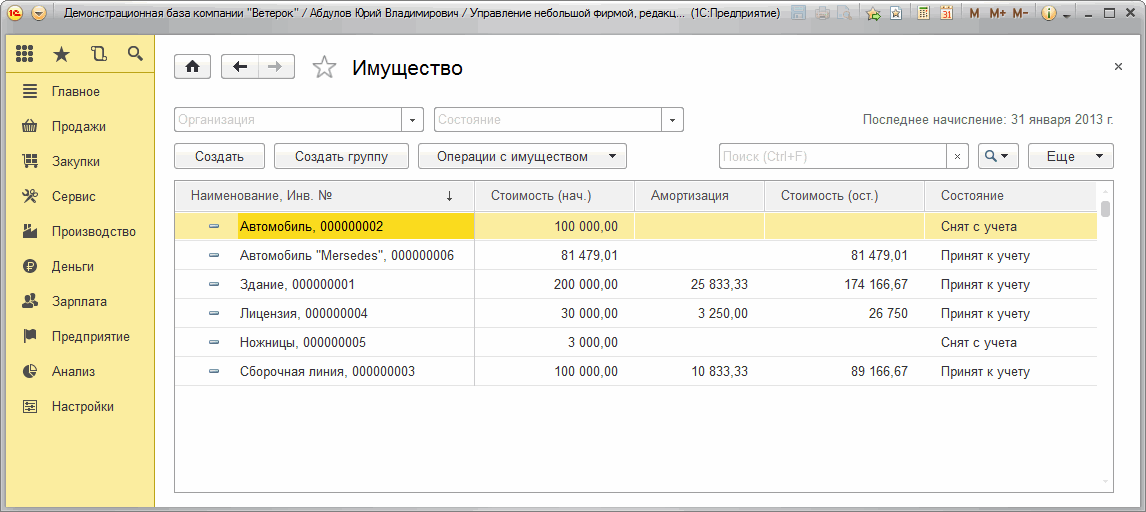Click the Print preview icon
The height and width of the screenshot is (512, 1146).
(x=844, y=13)
